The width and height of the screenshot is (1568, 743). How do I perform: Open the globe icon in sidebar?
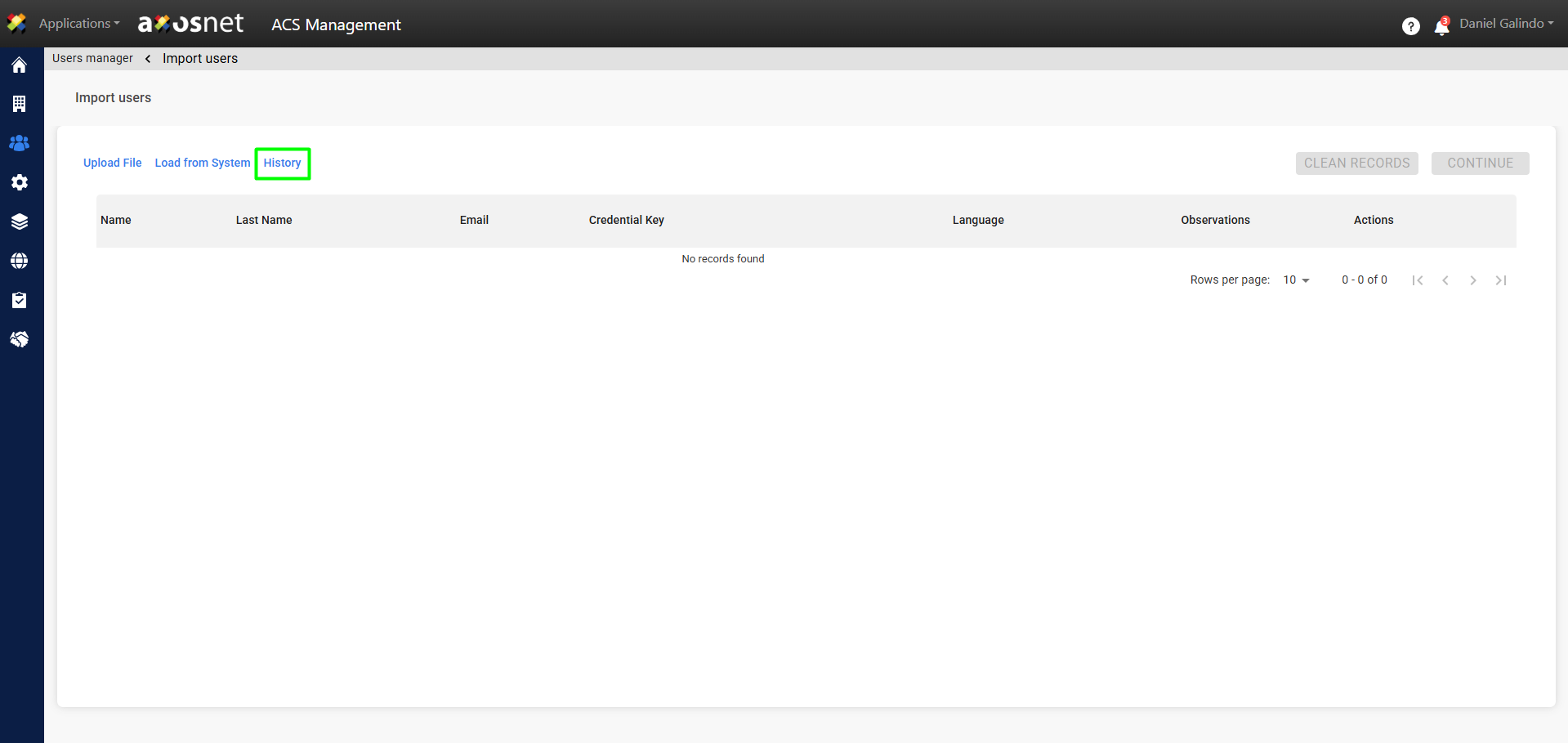tap(20, 261)
